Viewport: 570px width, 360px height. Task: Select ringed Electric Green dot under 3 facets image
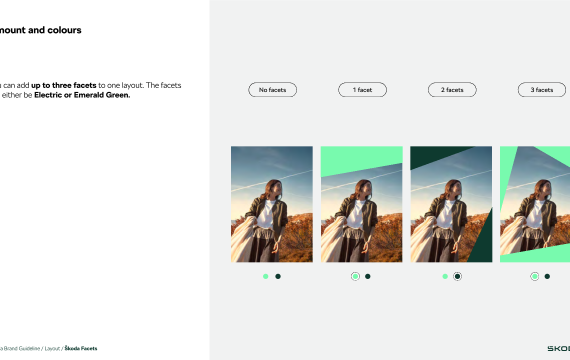pos(535,276)
